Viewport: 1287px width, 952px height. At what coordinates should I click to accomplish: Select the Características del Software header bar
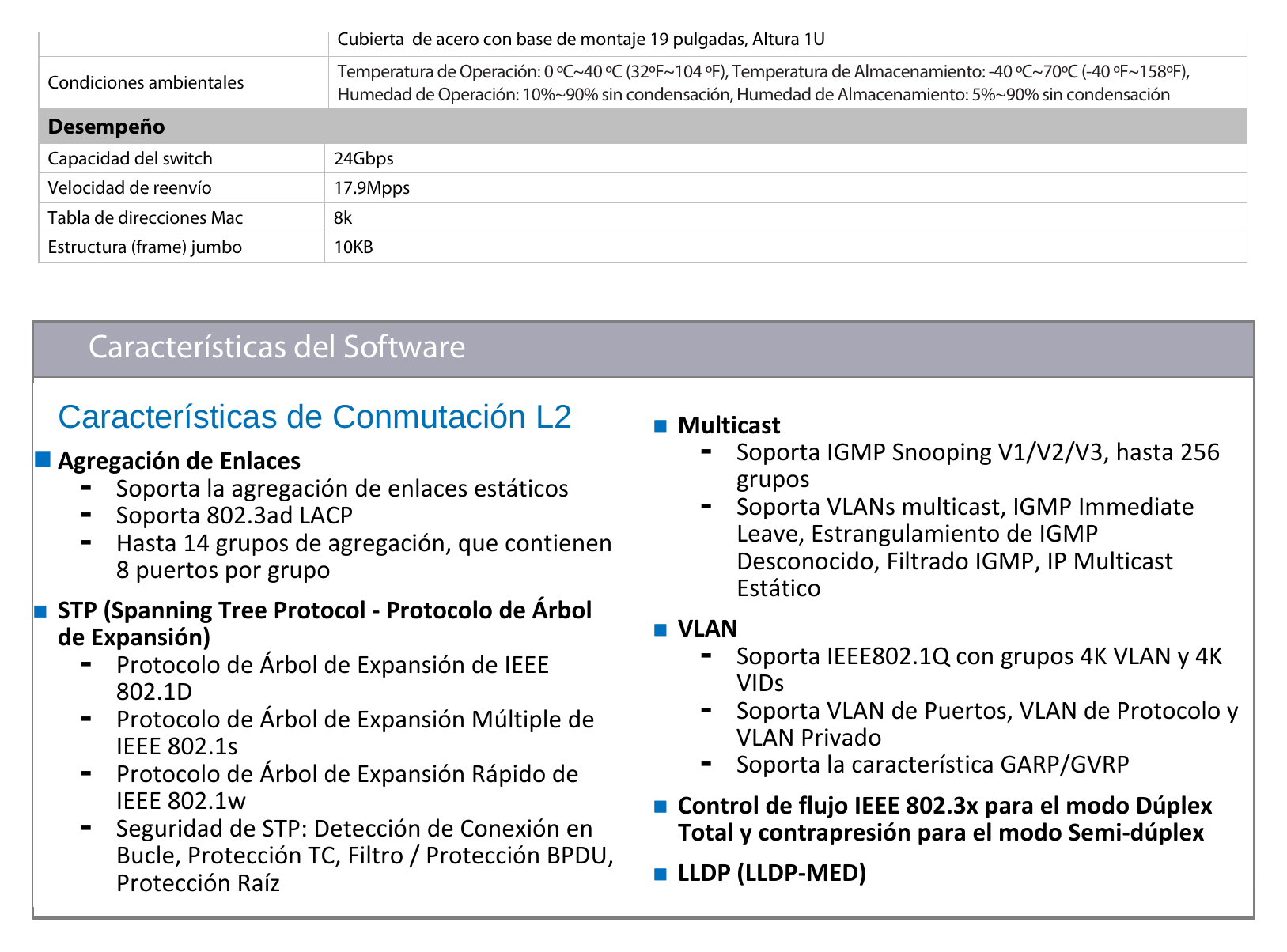point(643,349)
